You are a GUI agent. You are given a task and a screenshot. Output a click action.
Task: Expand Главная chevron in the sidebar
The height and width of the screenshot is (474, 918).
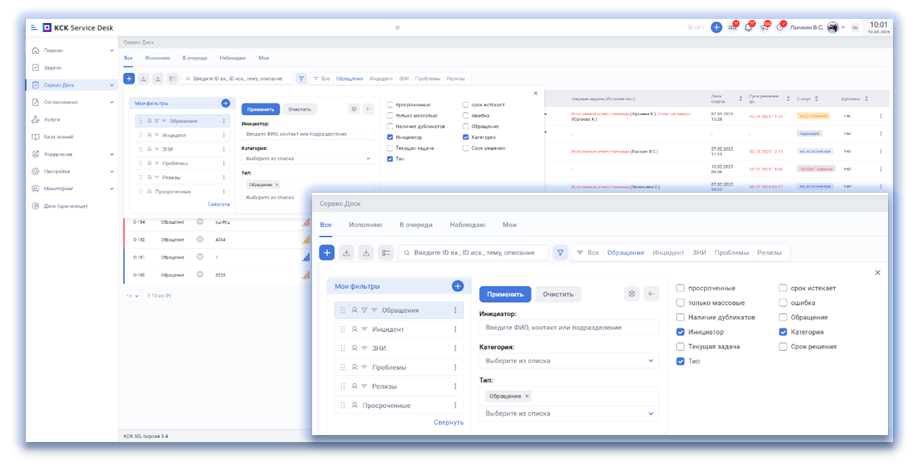pyautogui.click(x=112, y=50)
